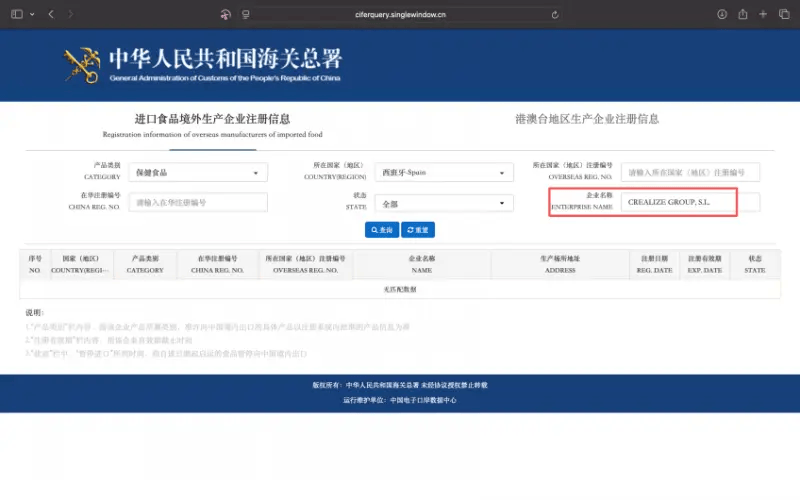Open a new tab with the plus icon
Screen dimensions: 800x500
tap(764, 15)
